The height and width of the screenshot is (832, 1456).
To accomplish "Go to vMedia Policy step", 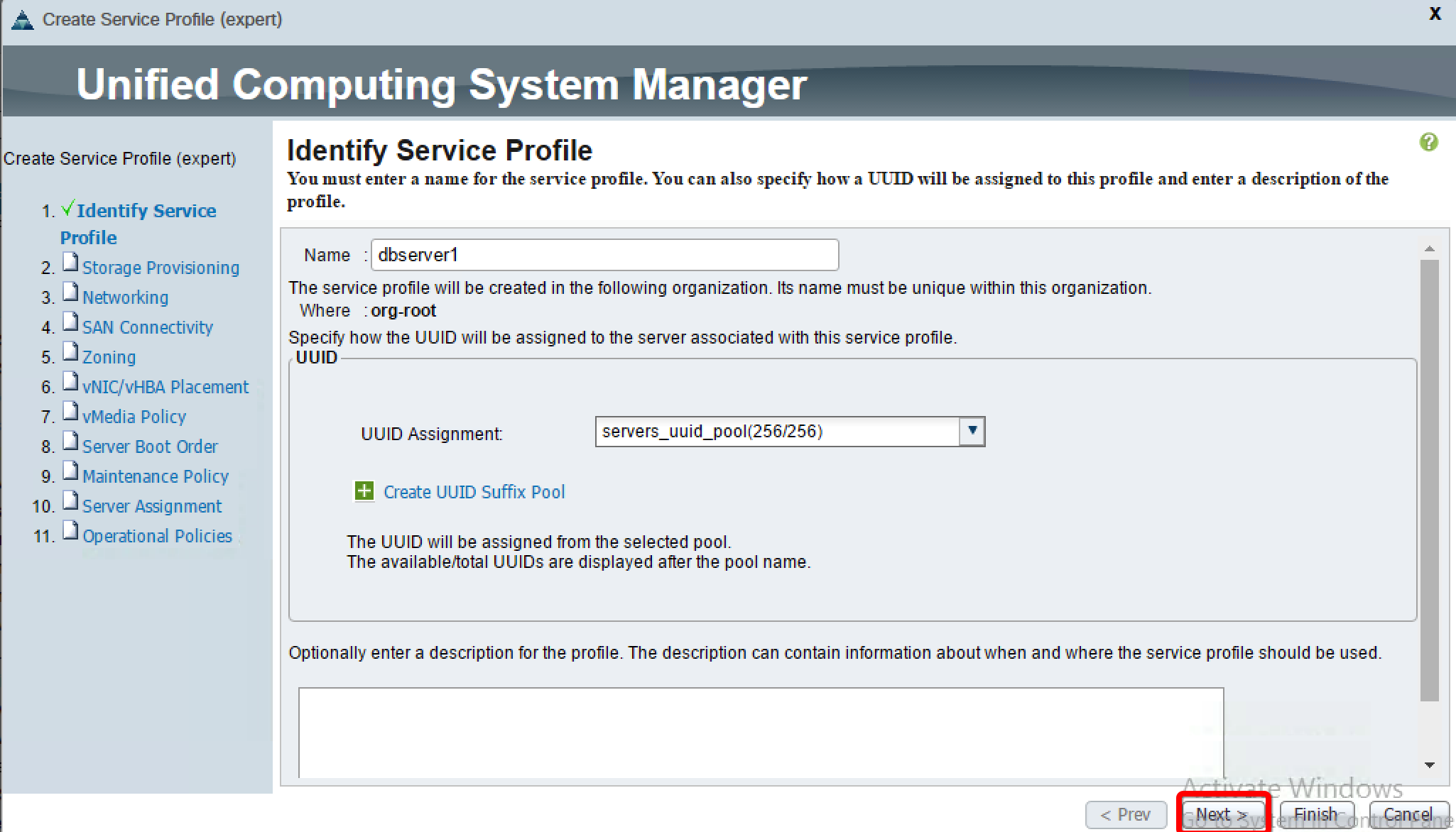I will tap(134, 417).
